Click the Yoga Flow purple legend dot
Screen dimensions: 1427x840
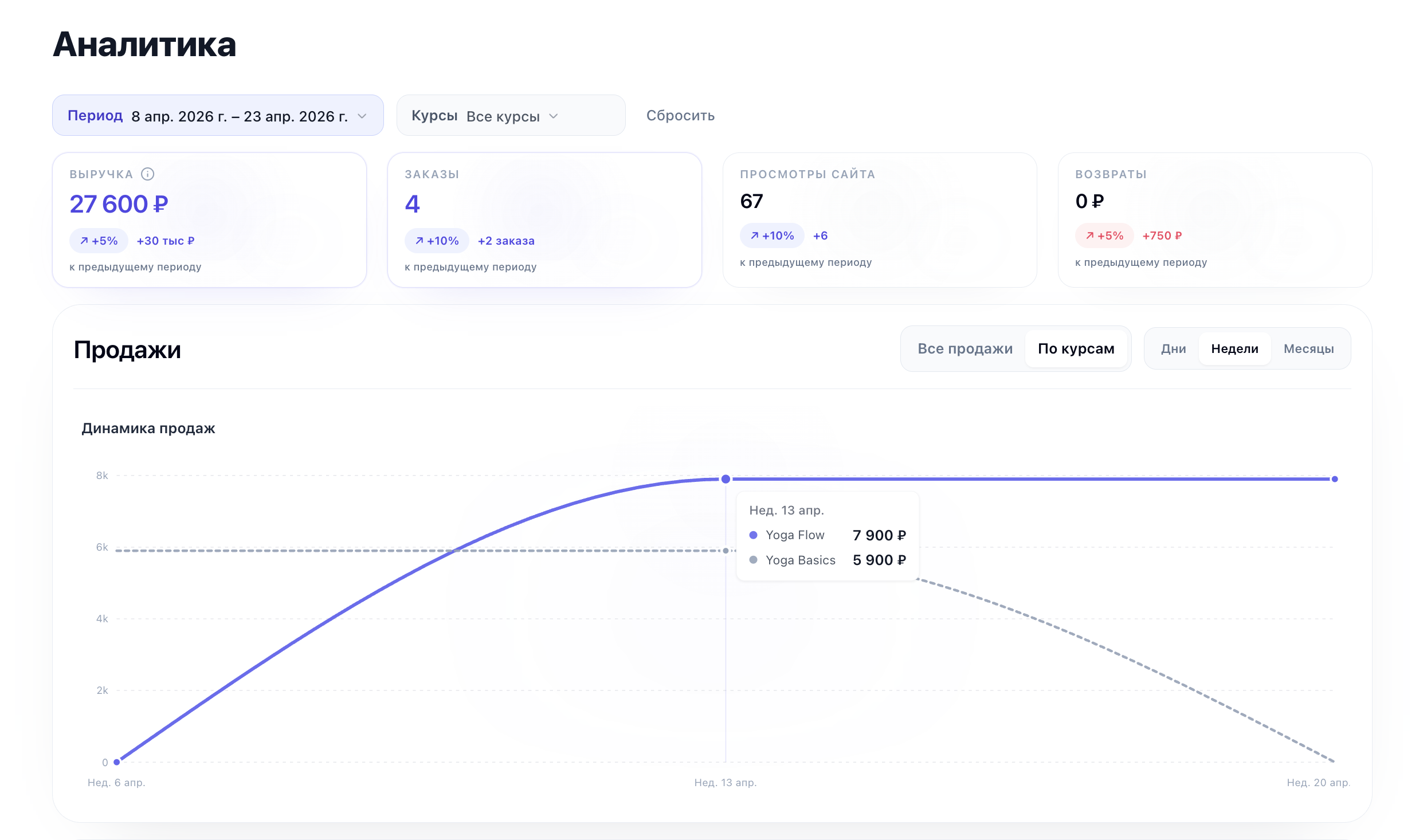pos(754,535)
